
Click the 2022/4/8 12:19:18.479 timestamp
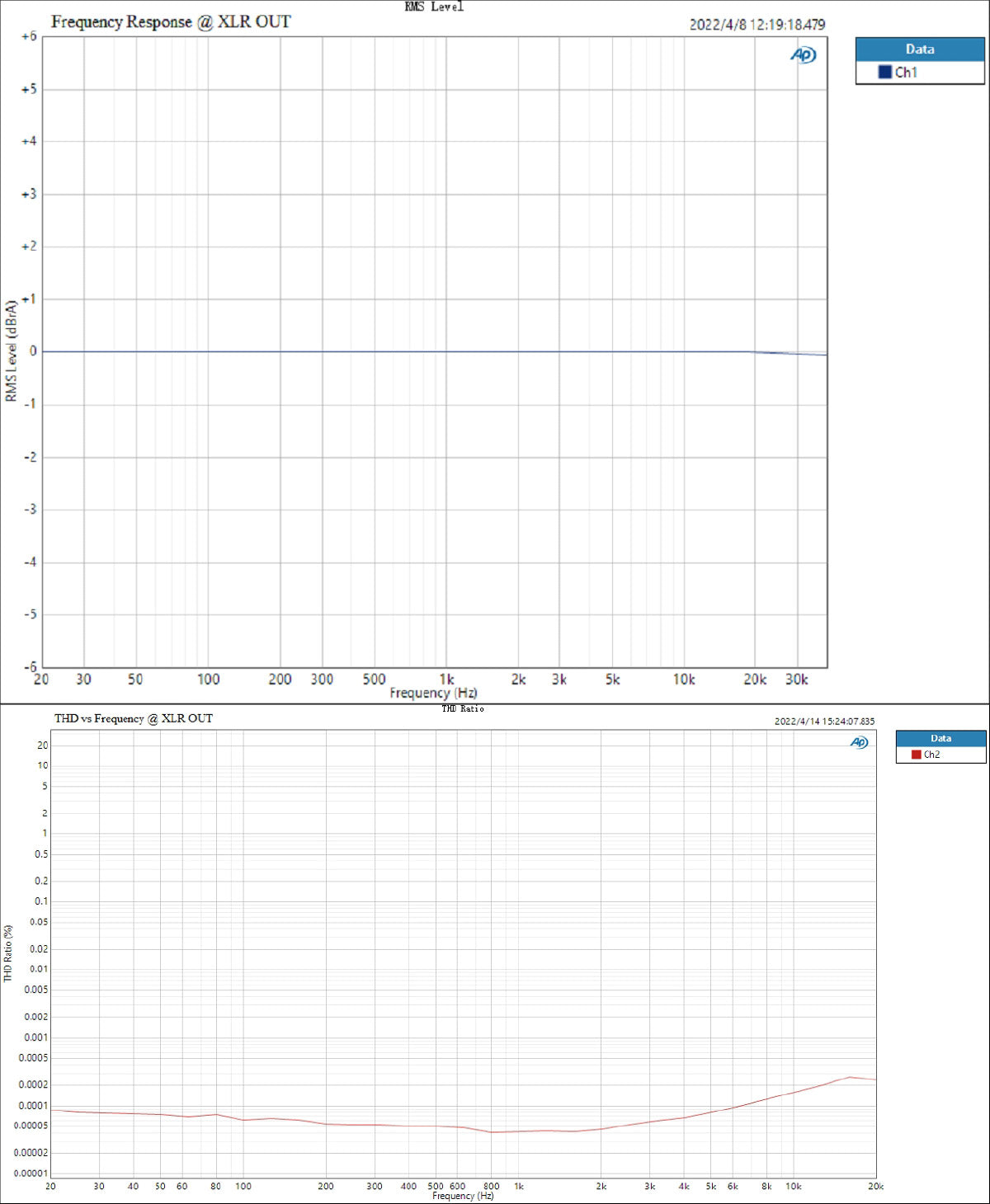click(x=757, y=25)
